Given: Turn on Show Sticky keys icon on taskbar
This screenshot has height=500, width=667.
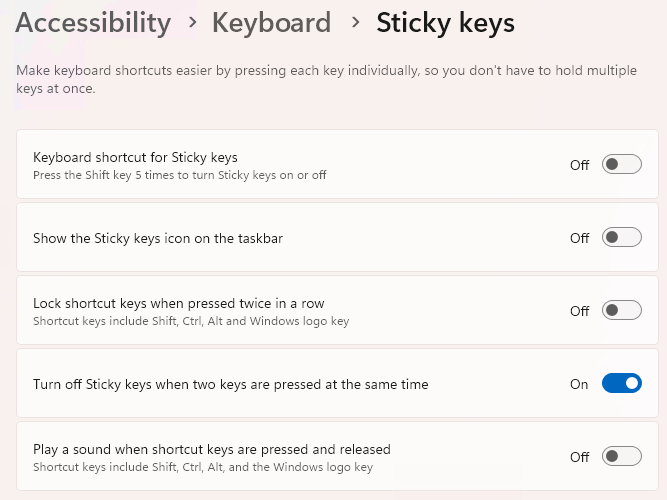Looking at the screenshot, I should pos(621,238).
